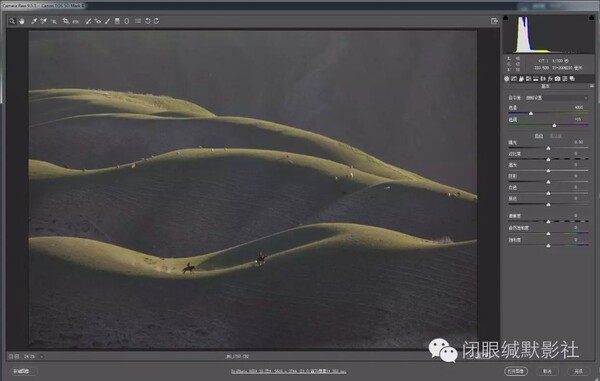Select the Graduated Filter tool

click(x=117, y=21)
